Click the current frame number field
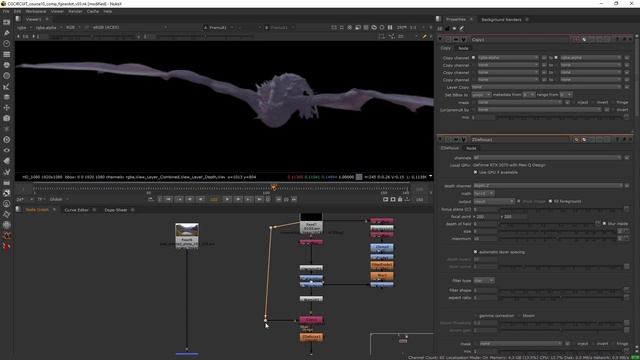Image resolution: width=640 pixels, height=360 pixels. click(x=214, y=199)
